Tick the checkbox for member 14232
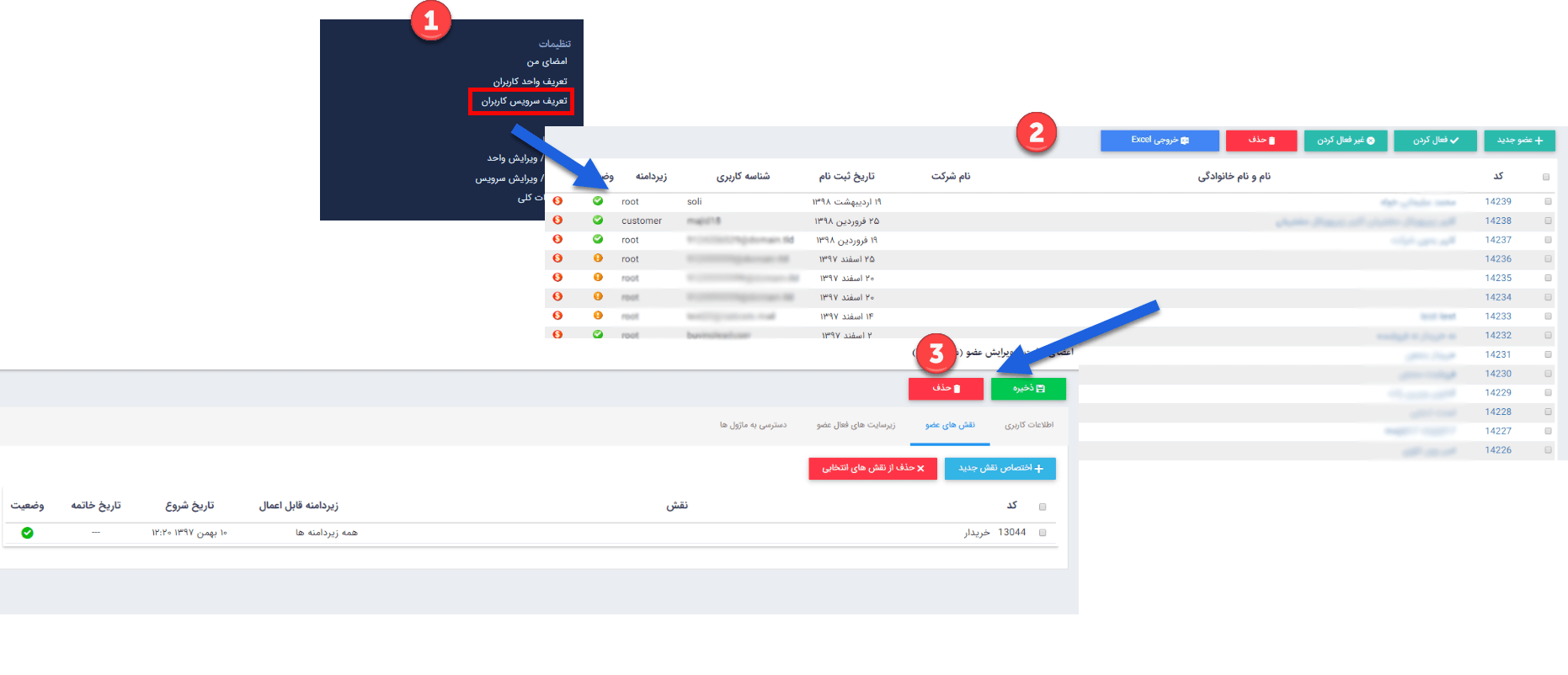The height and width of the screenshot is (675, 1568). (x=1548, y=336)
